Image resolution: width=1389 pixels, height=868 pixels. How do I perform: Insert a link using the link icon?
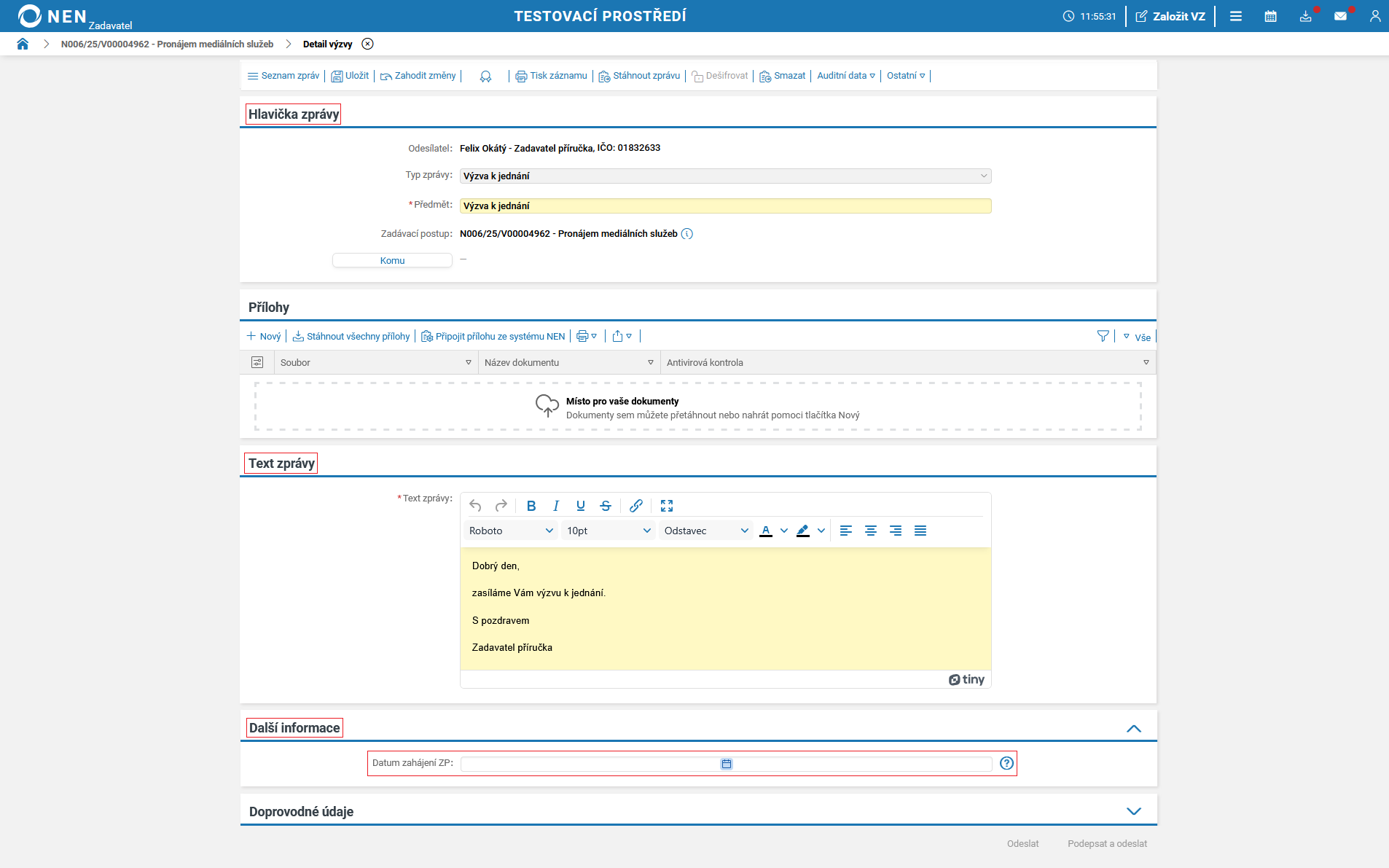(635, 506)
